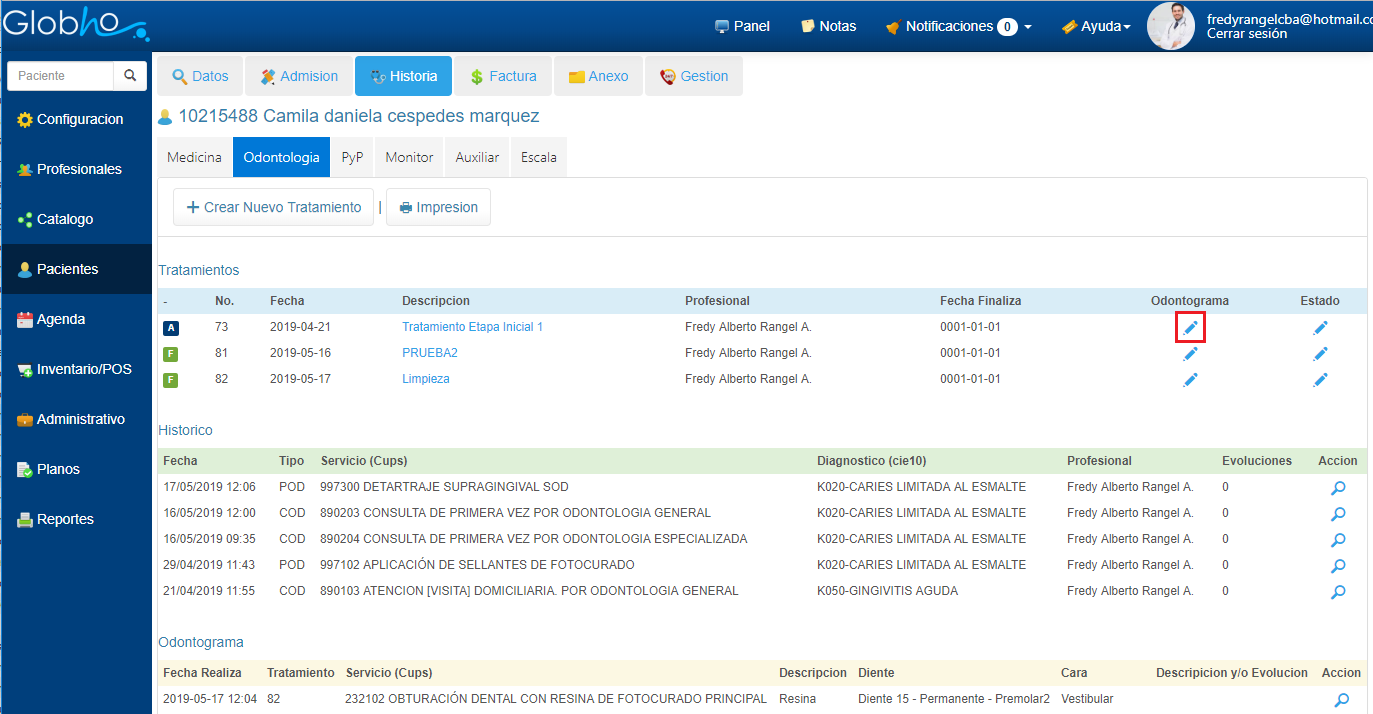Focus the Paciente search field

62,76
